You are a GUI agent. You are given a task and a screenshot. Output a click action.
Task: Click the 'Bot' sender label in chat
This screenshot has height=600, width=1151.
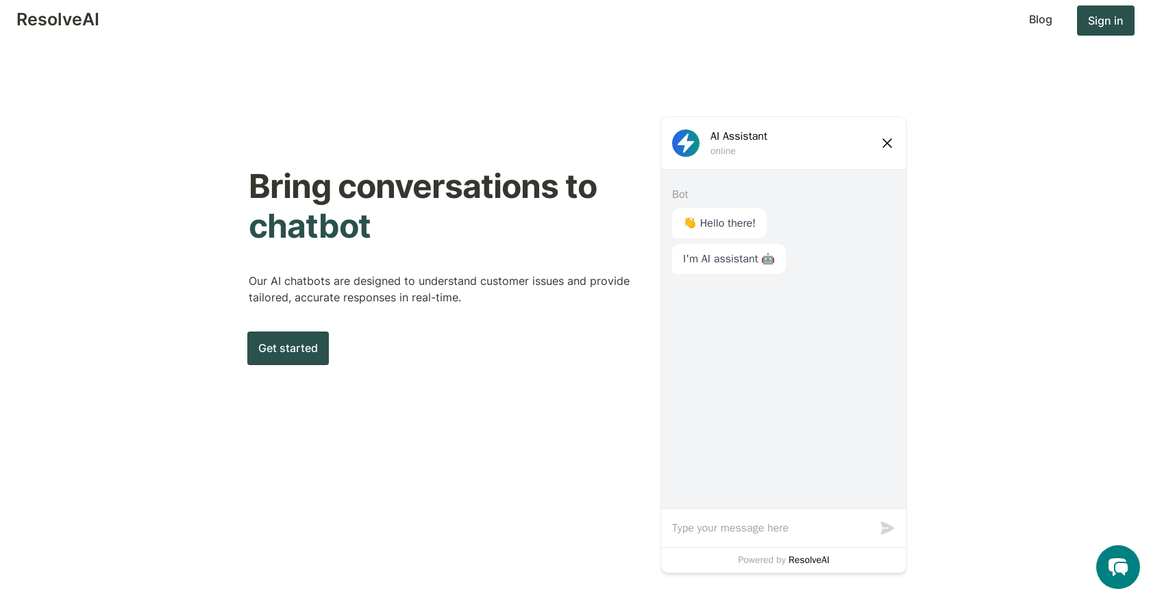[x=680, y=194]
